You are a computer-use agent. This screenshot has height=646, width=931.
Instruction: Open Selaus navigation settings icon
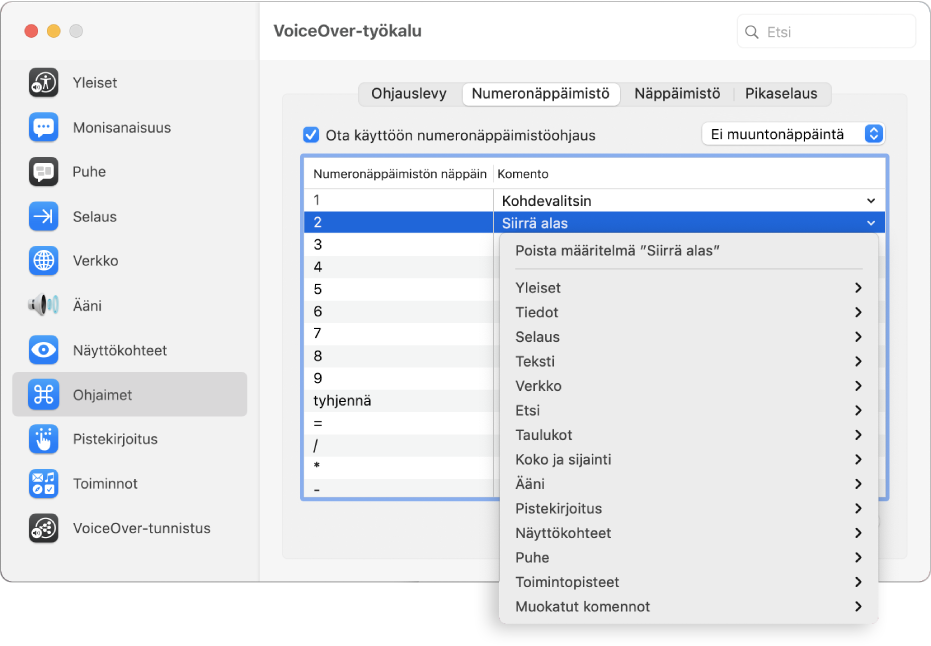[x=42, y=216]
